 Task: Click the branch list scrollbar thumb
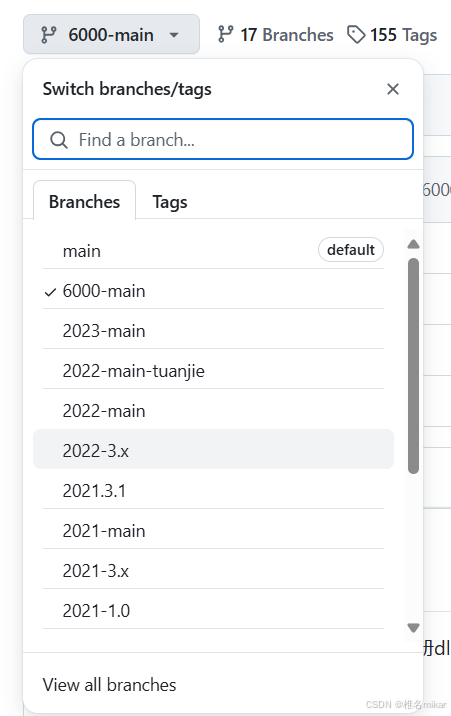[x=414, y=366]
